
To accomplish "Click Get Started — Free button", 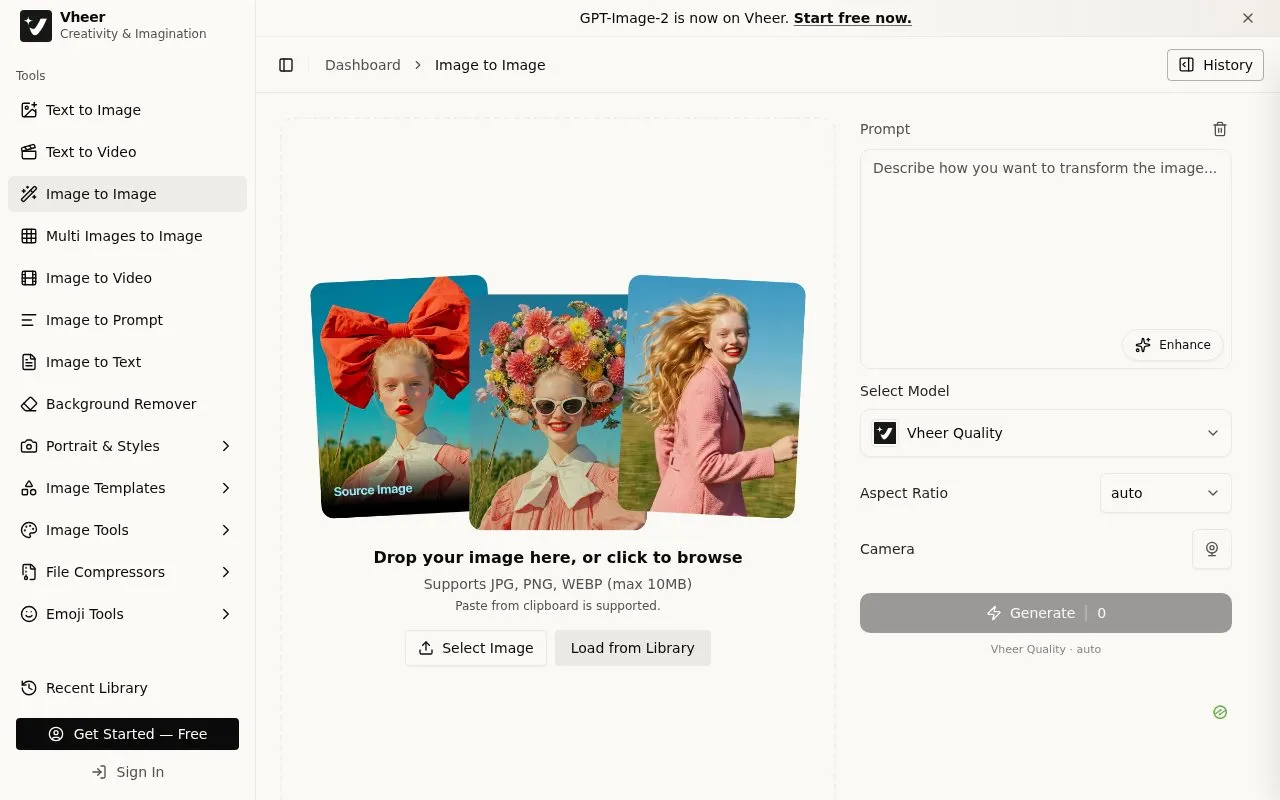I will pyautogui.click(x=127, y=734).
